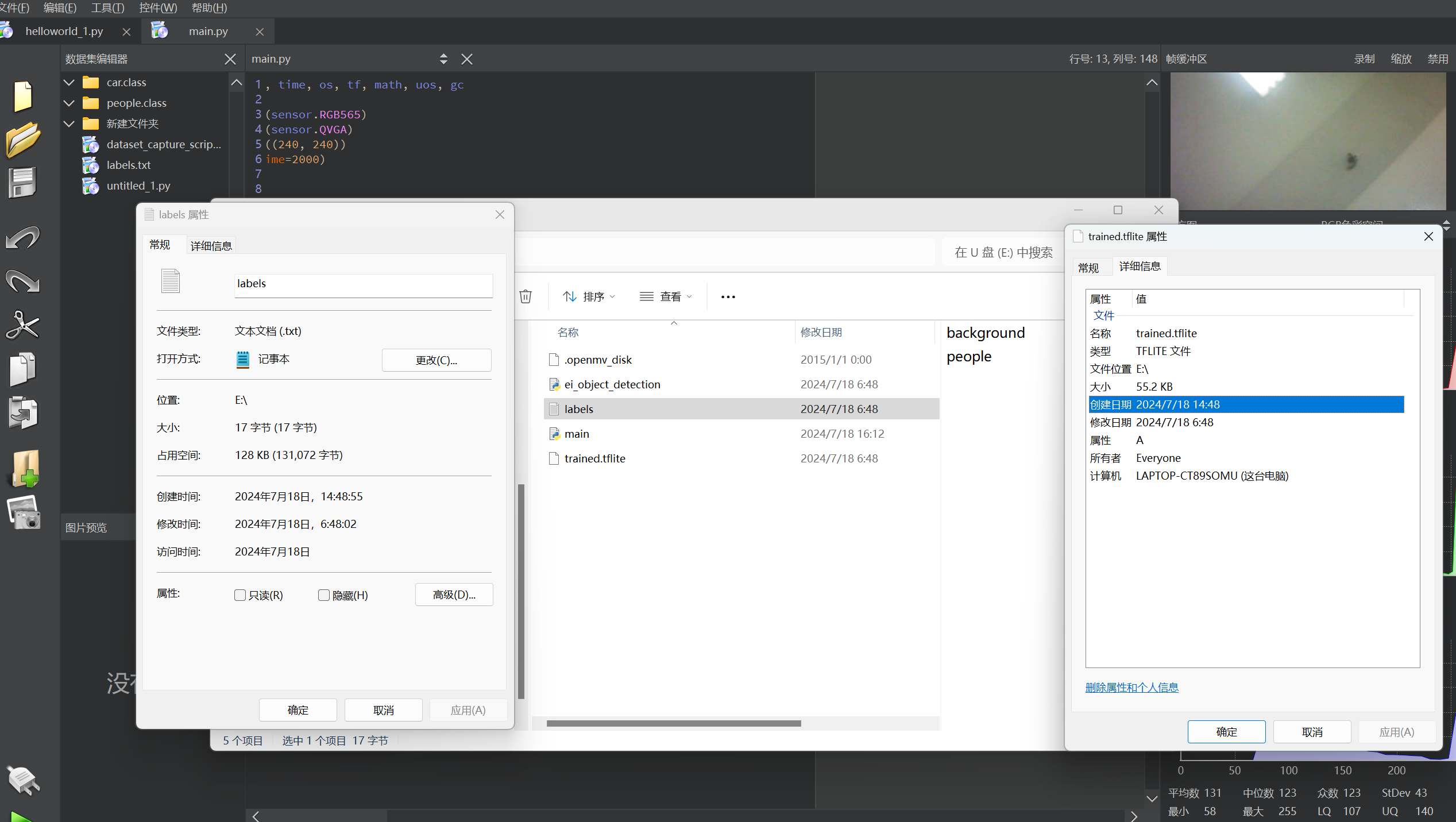Click the Notepad icon beside 记事本
Image resolution: width=1456 pixels, height=822 pixels.
click(243, 360)
